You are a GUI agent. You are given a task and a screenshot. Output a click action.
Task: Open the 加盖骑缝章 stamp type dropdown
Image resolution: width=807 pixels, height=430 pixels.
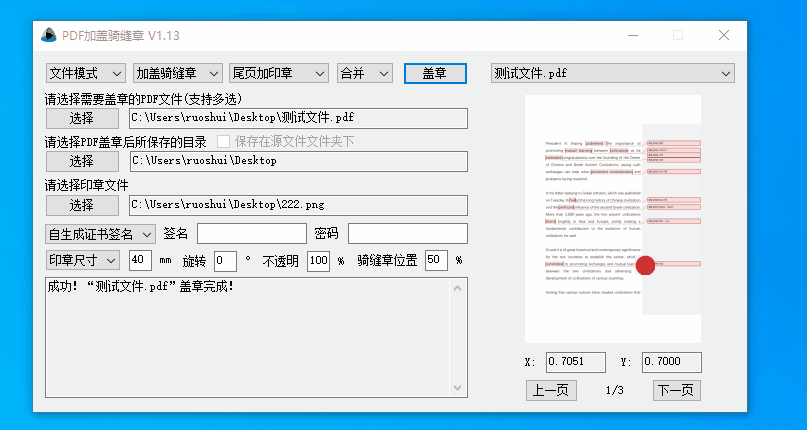[x=178, y=73]
